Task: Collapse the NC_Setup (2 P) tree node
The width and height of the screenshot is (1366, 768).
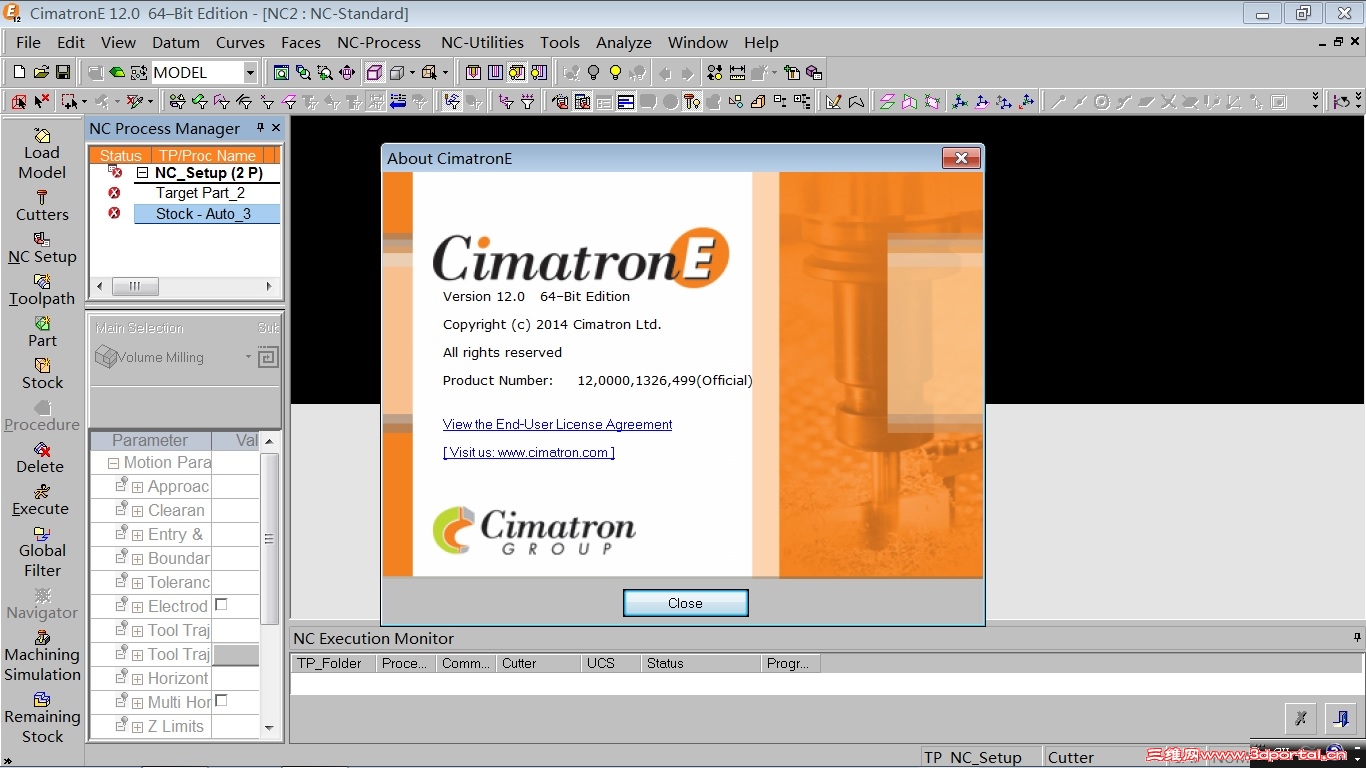Action: pyautogui.click(x=142, y=173)
